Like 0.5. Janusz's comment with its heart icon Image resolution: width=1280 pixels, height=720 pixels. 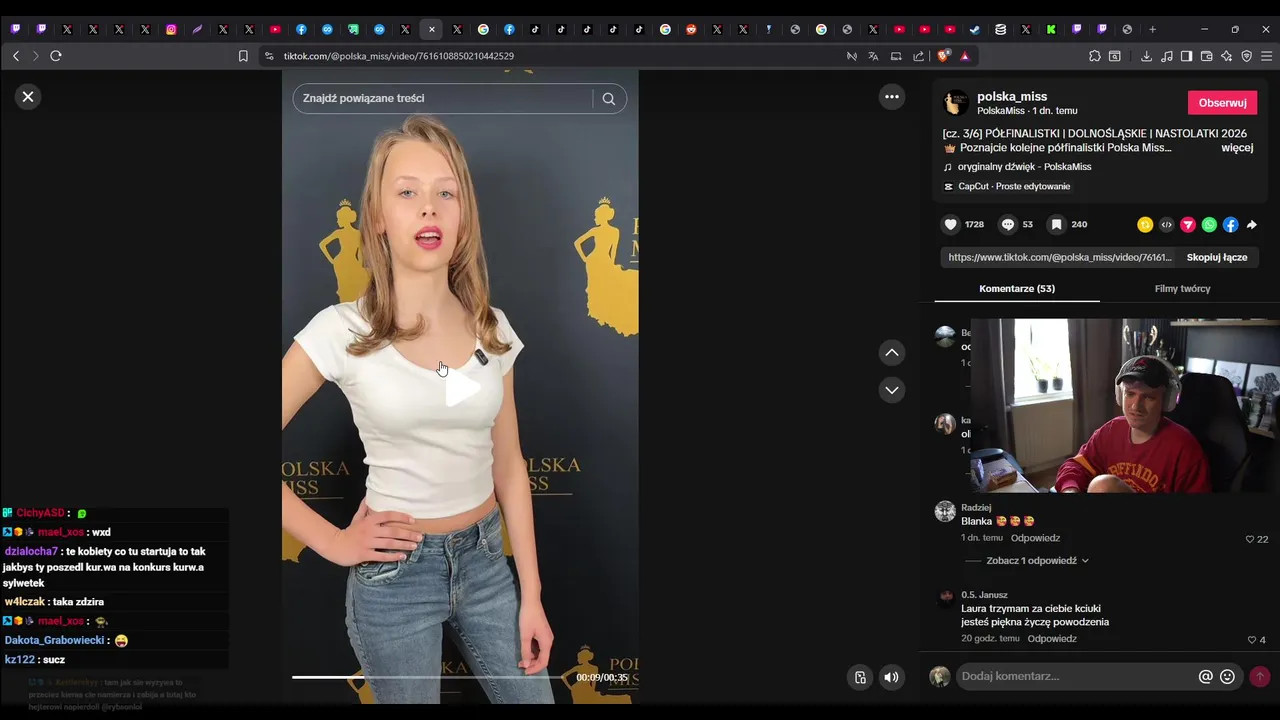[x=1251, y=640]
